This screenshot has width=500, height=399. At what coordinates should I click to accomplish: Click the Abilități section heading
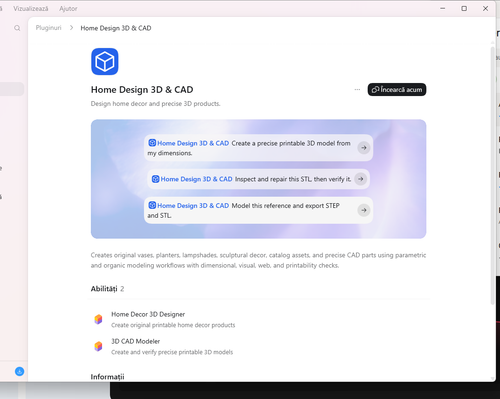104,289
